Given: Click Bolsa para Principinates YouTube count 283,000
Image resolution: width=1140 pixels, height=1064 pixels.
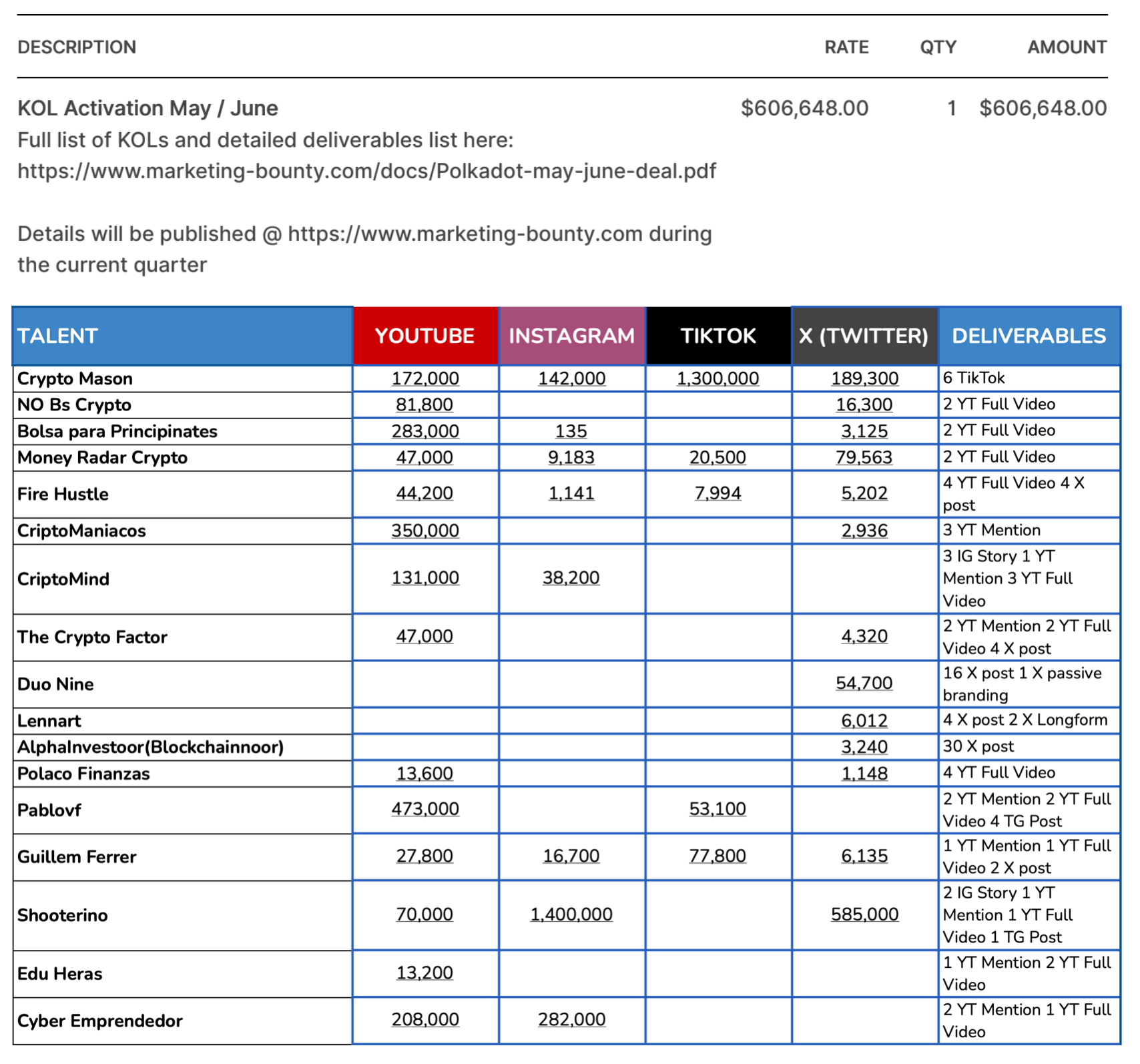Looking at the screenshot, I should 424,431.
